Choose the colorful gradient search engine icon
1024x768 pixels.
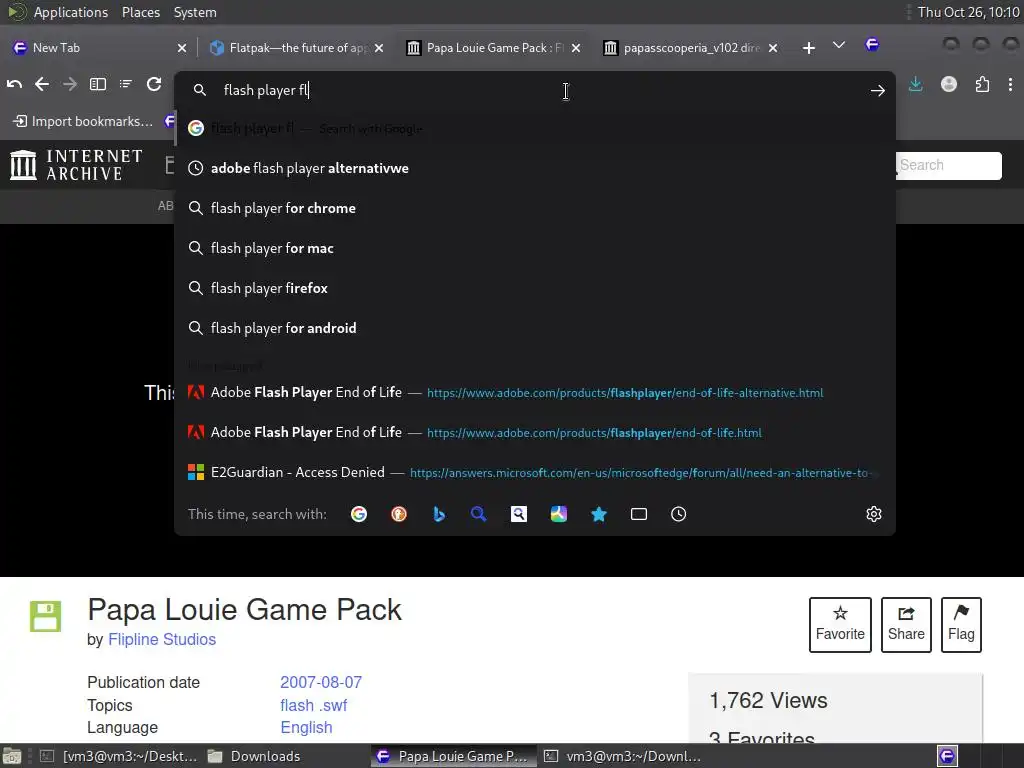click(558, 514)
